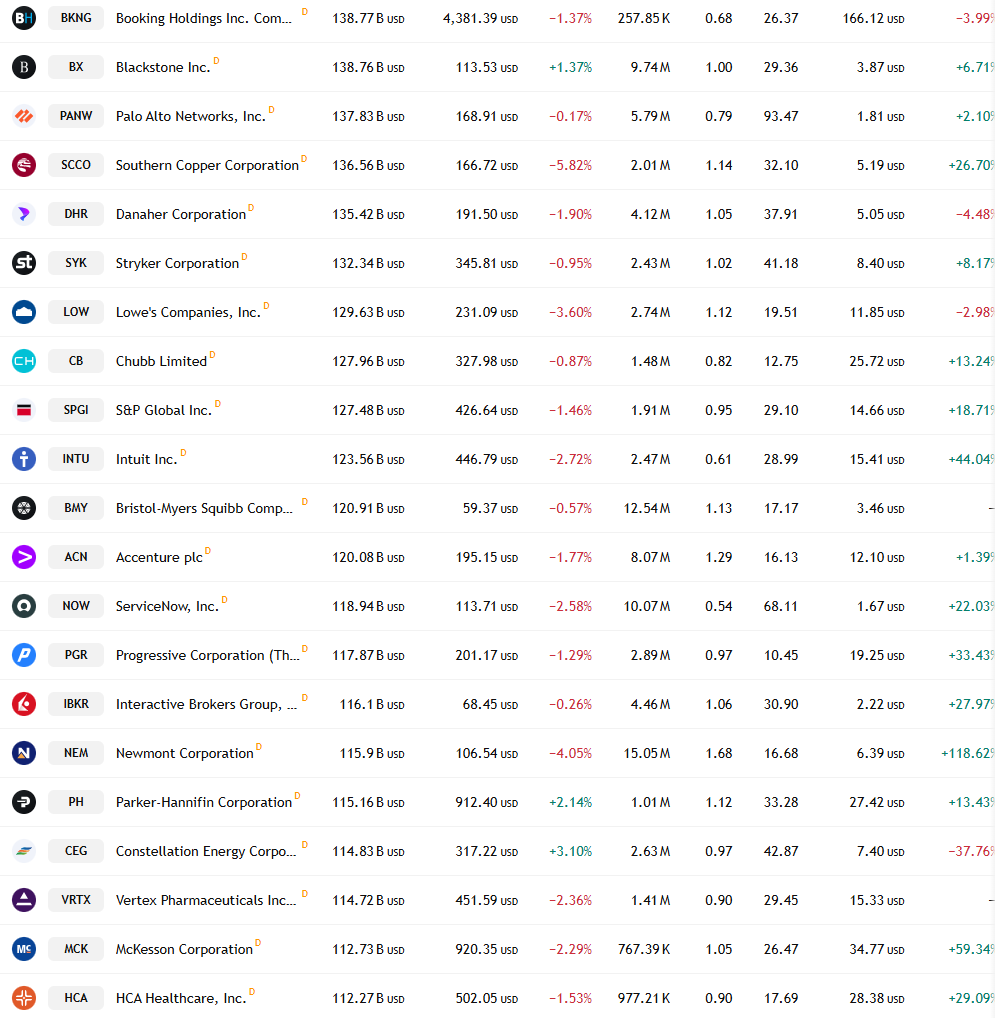The image size is (995, 1018).
Task: Click change value +3.10%
Action: 571,852
